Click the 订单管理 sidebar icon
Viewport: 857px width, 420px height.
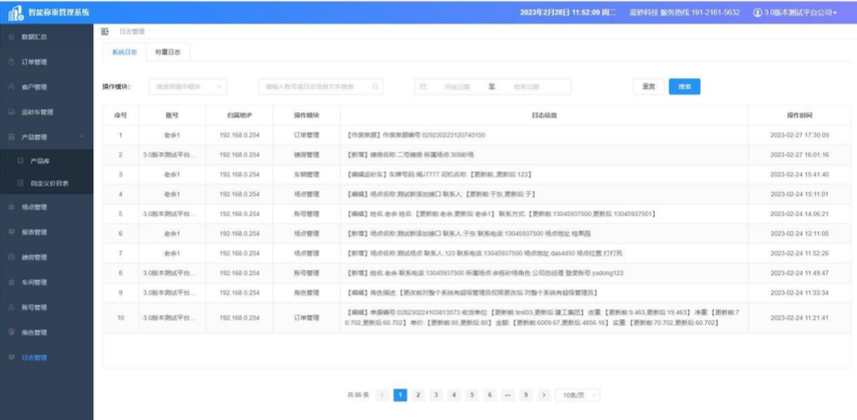(11, 62)
